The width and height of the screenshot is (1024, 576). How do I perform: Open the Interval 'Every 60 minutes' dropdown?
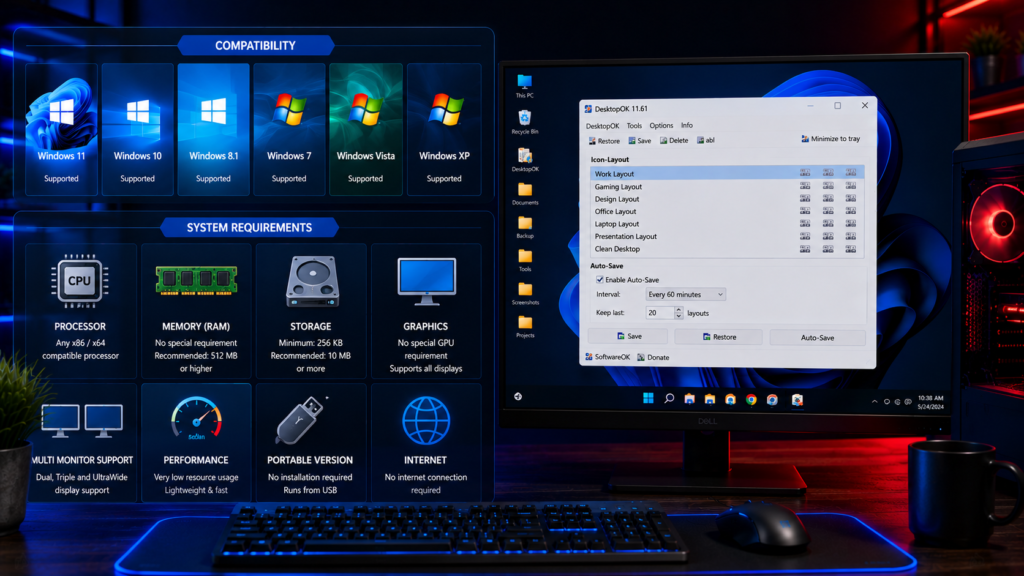685,295
